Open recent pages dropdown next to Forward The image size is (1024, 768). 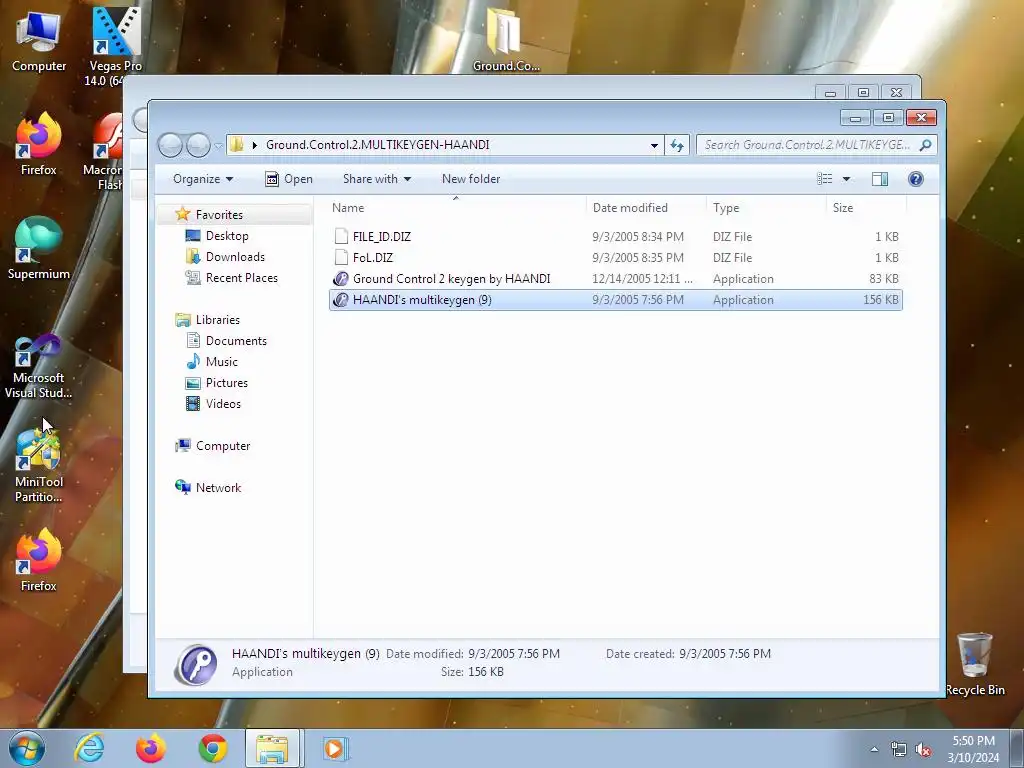tap(218, 146)
